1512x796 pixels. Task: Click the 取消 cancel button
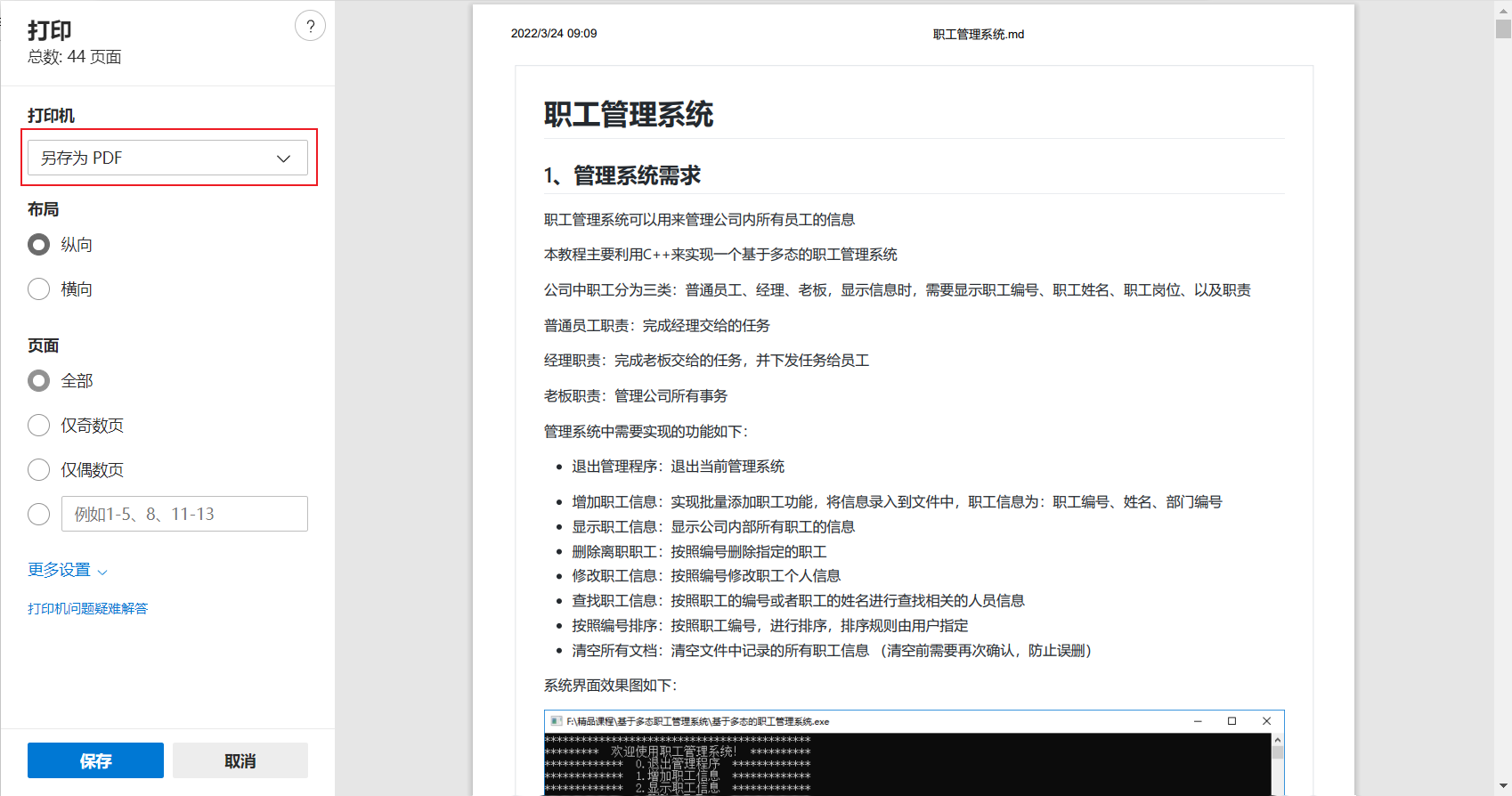(240, 760)
